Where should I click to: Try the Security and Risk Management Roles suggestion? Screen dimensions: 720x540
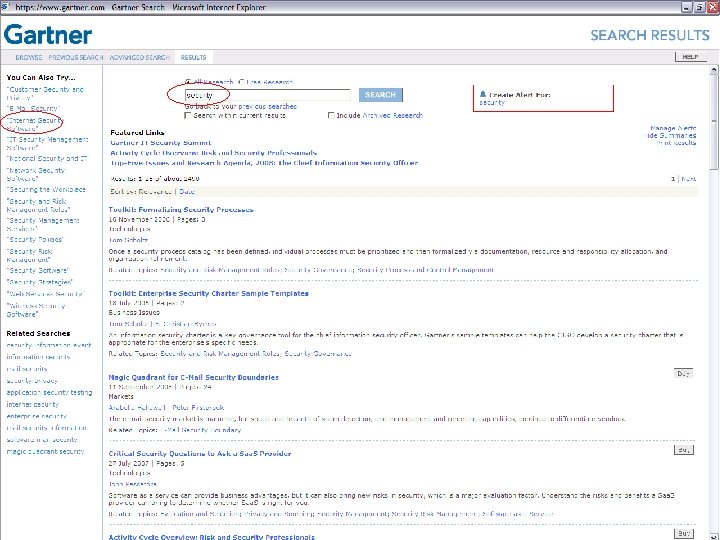(38, 205)
